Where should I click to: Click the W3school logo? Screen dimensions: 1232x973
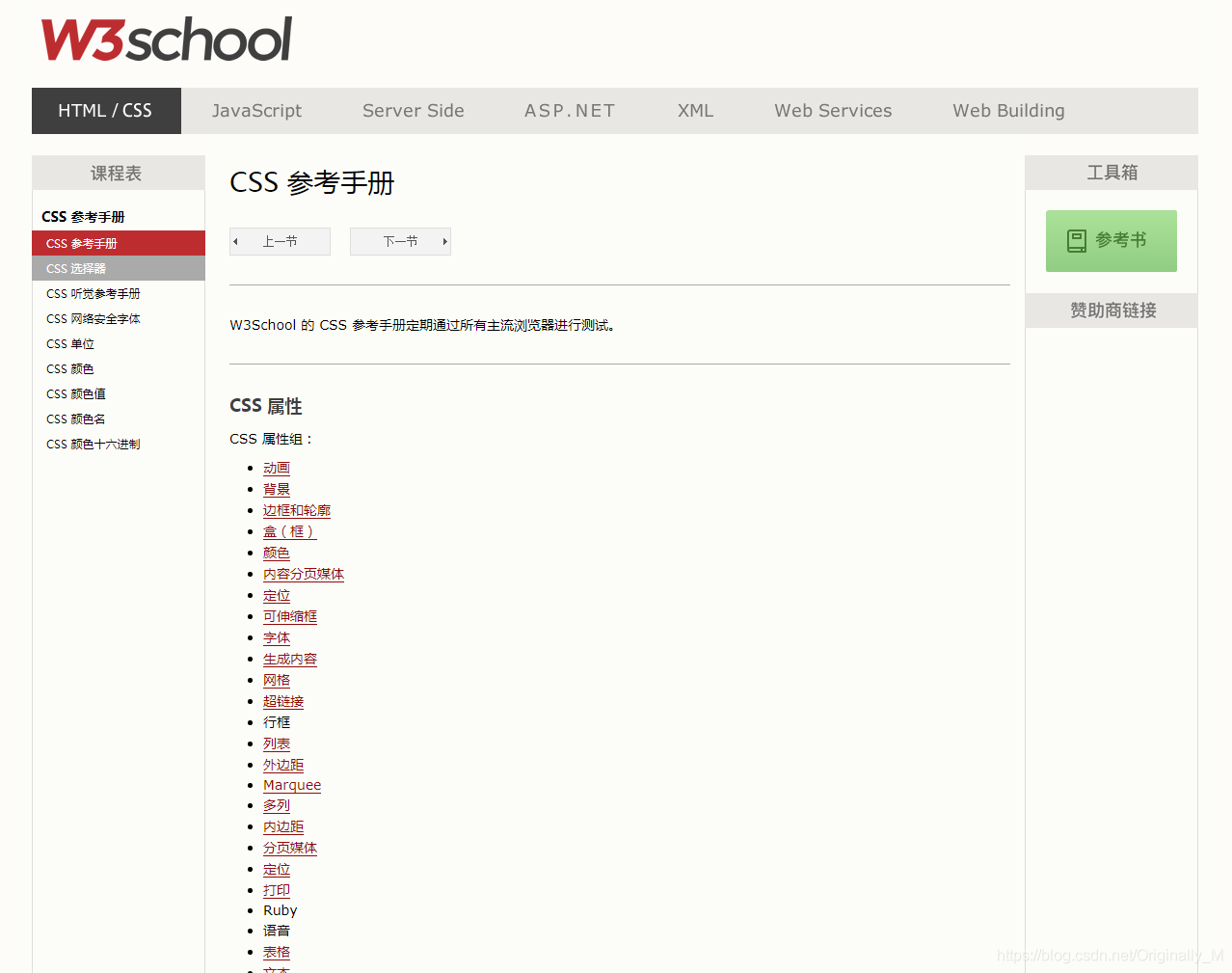166,40
